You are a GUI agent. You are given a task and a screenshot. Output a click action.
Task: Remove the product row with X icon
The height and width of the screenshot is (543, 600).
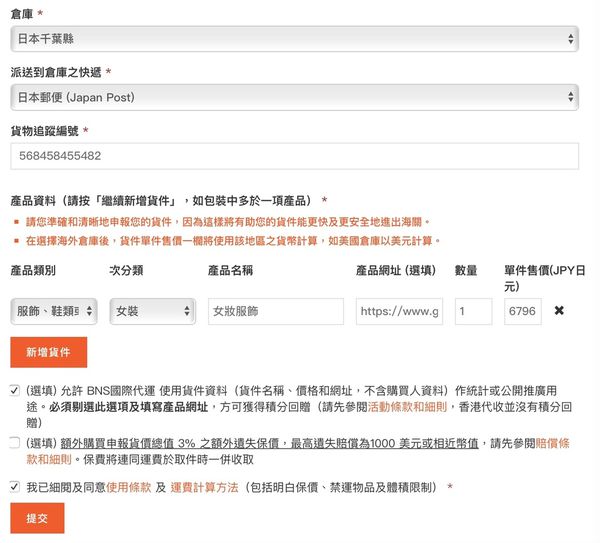tap(559, 311)
